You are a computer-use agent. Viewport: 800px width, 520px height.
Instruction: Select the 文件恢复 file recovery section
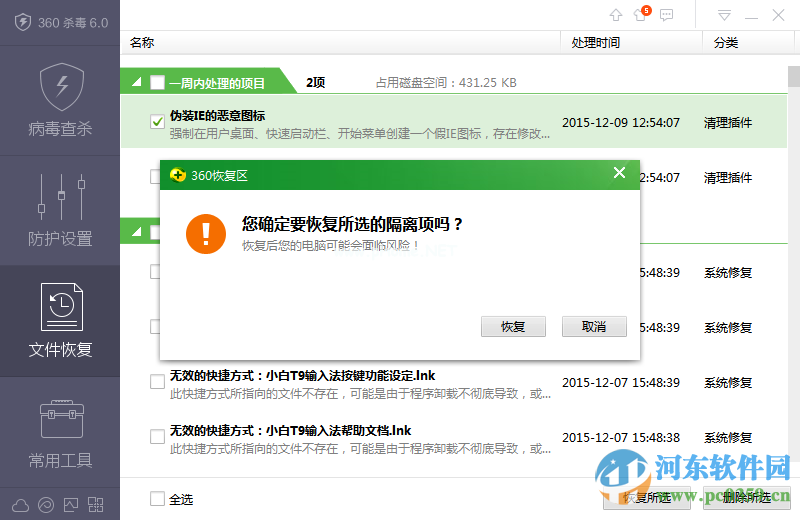pos(60,320)
